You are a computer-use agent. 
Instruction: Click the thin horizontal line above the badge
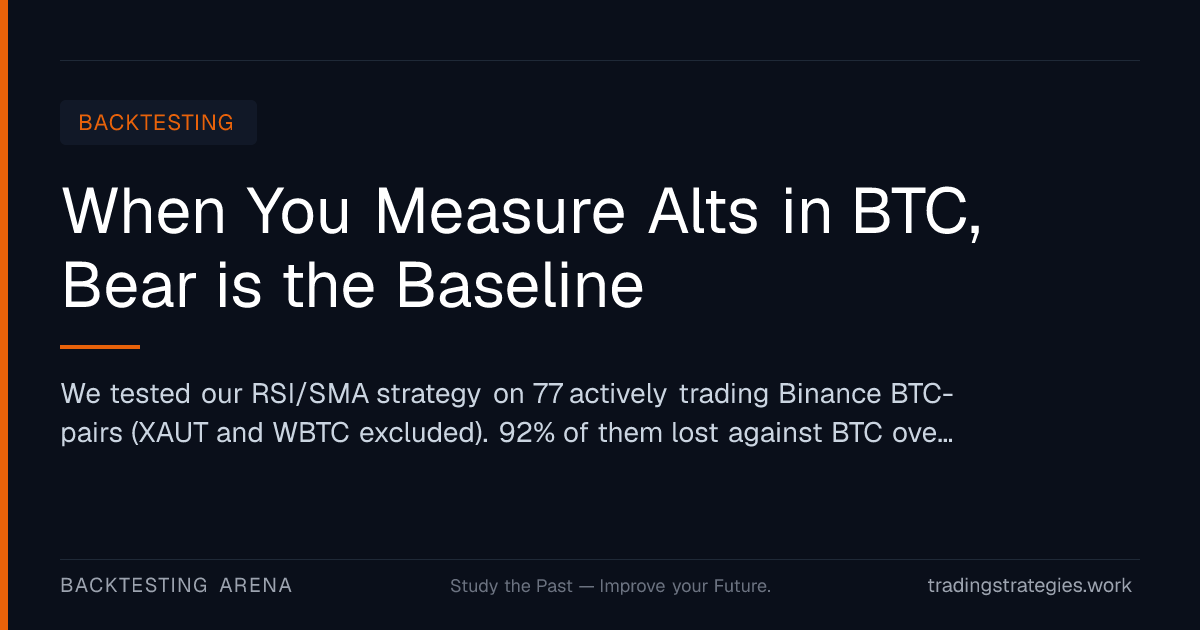(600, 60)
